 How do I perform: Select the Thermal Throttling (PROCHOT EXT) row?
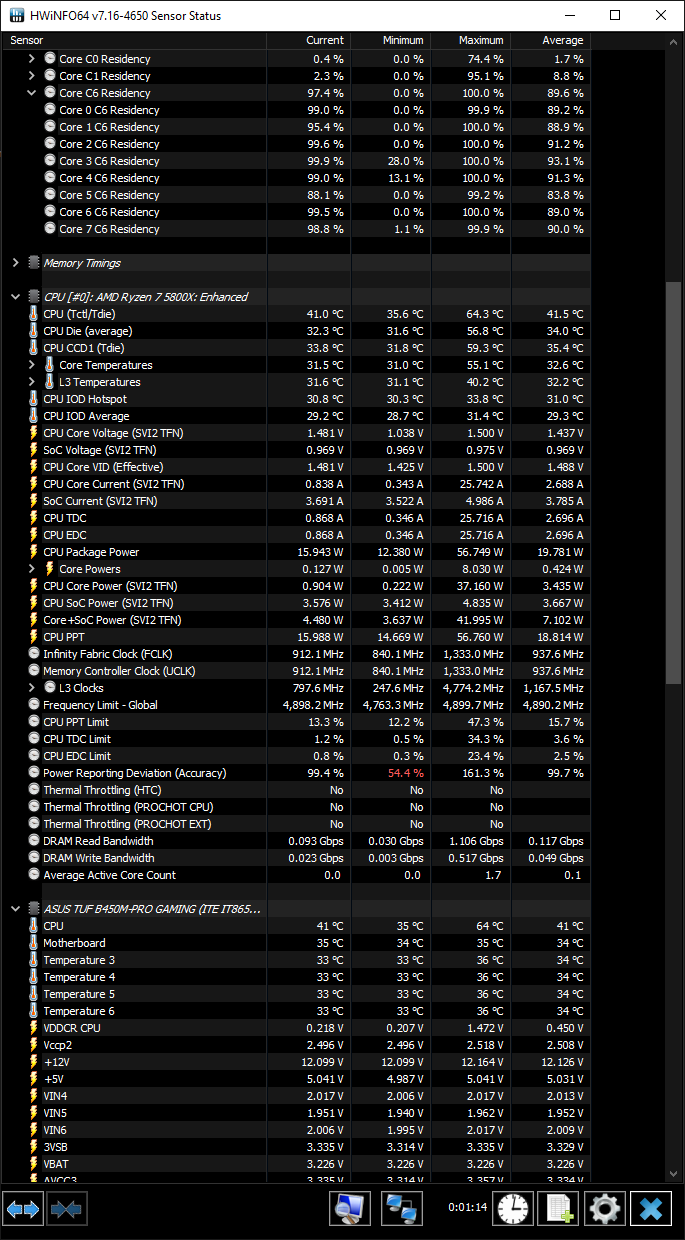point(297,824)
